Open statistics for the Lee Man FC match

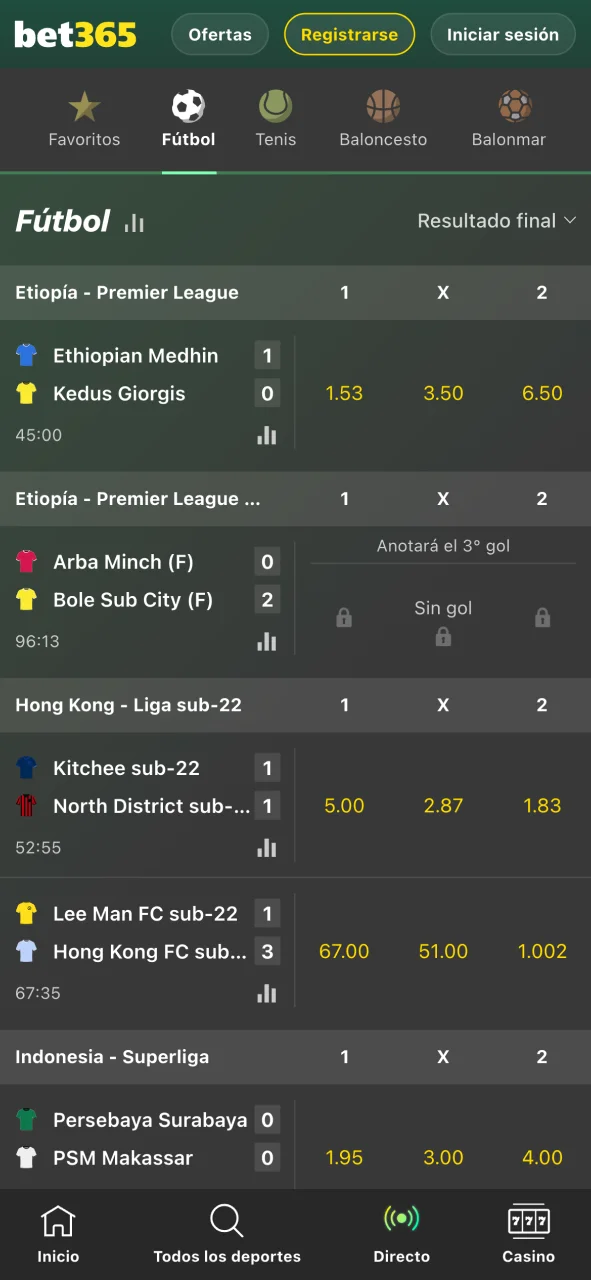(267, 993)
